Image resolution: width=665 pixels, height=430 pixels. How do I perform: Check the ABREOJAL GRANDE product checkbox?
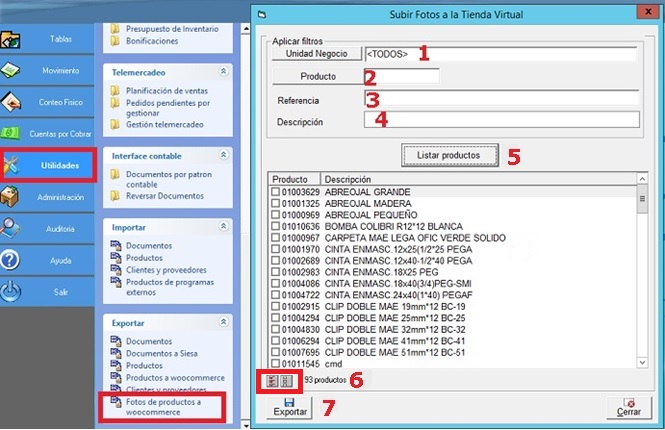[x=276, y=191]
